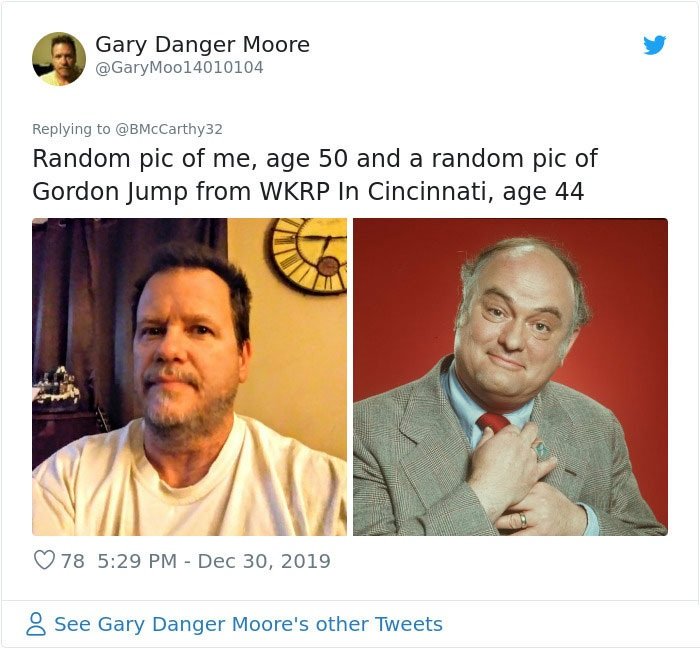Click the Twitter bird logo
Image resolution: width=700 pixels, height=649 pixels.
click(x=654, y=45)
